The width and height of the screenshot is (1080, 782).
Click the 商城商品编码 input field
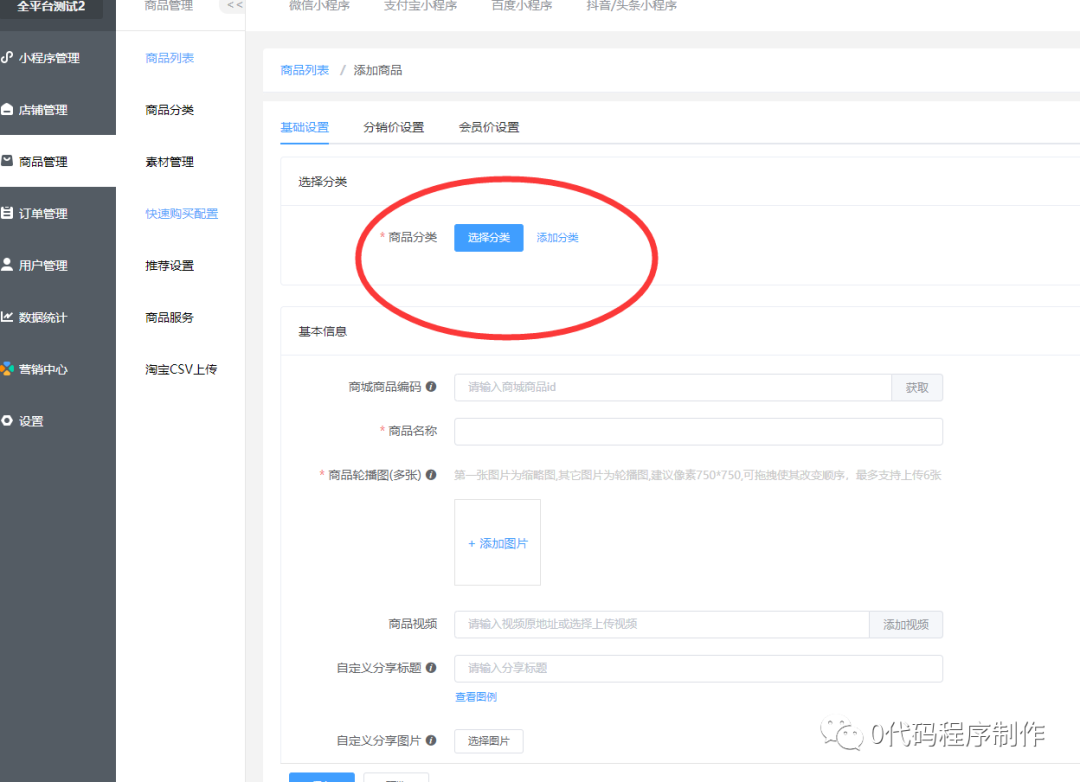pos(673,387)
